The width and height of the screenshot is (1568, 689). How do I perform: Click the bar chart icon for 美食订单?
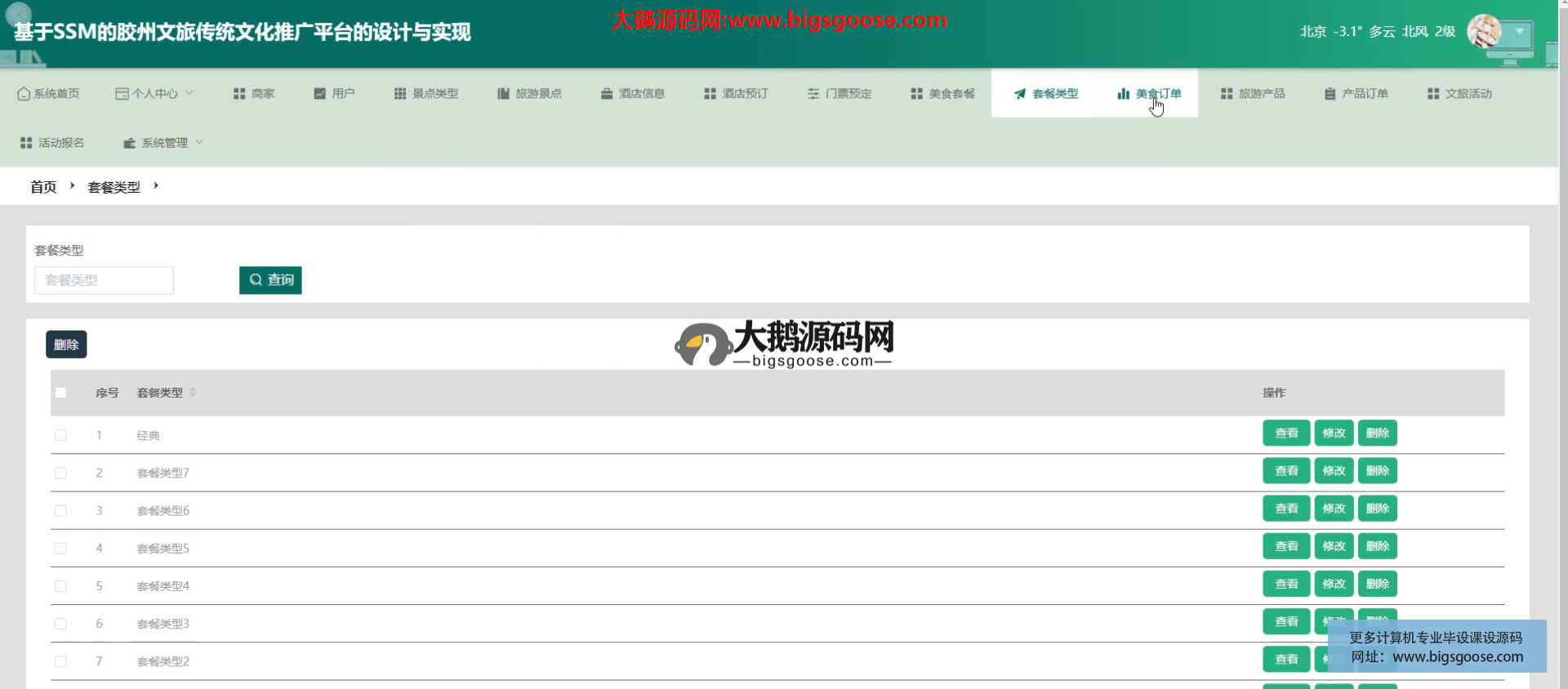coord(1123,94)
